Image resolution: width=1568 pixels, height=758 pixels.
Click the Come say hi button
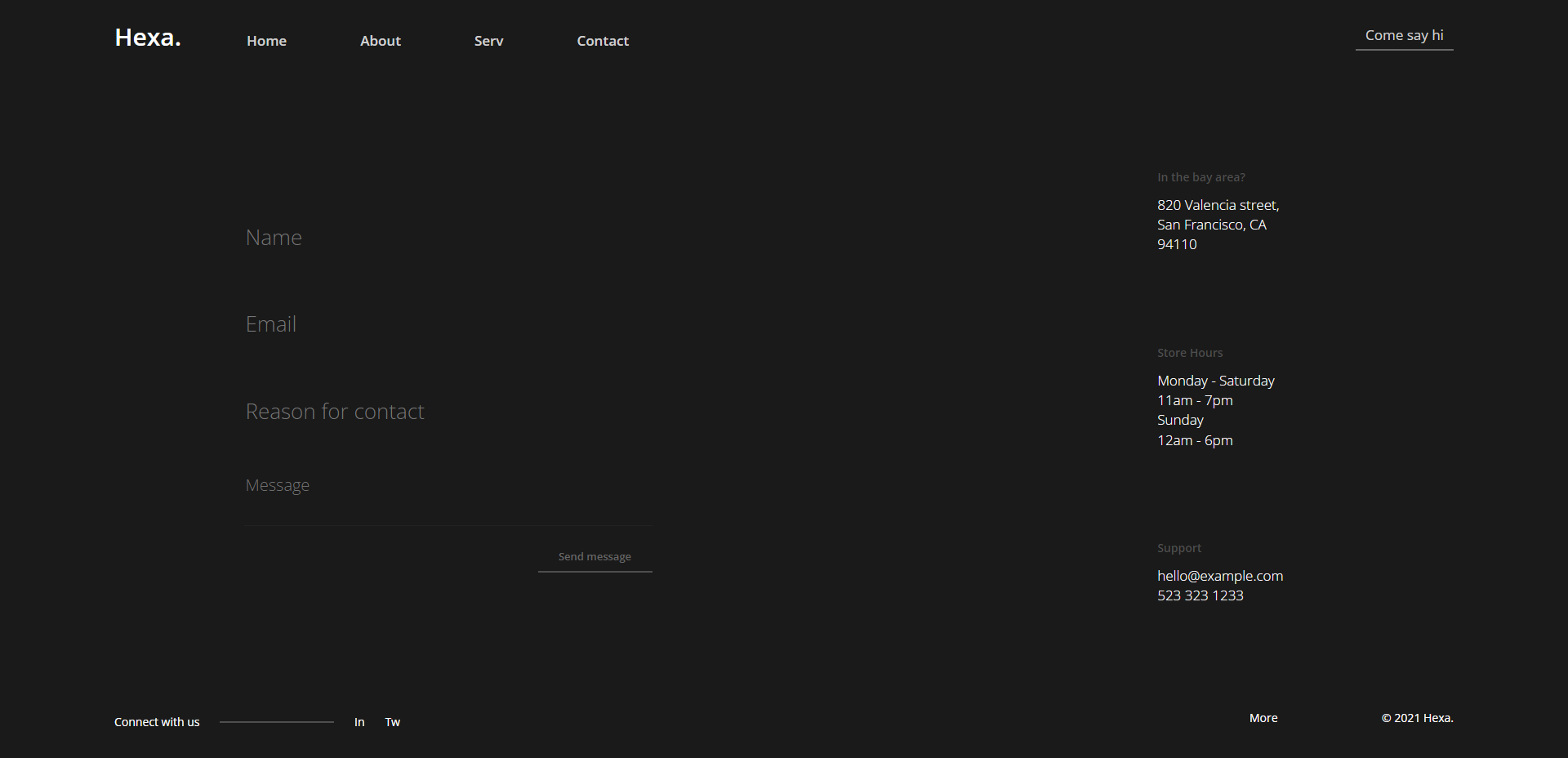1404,36
